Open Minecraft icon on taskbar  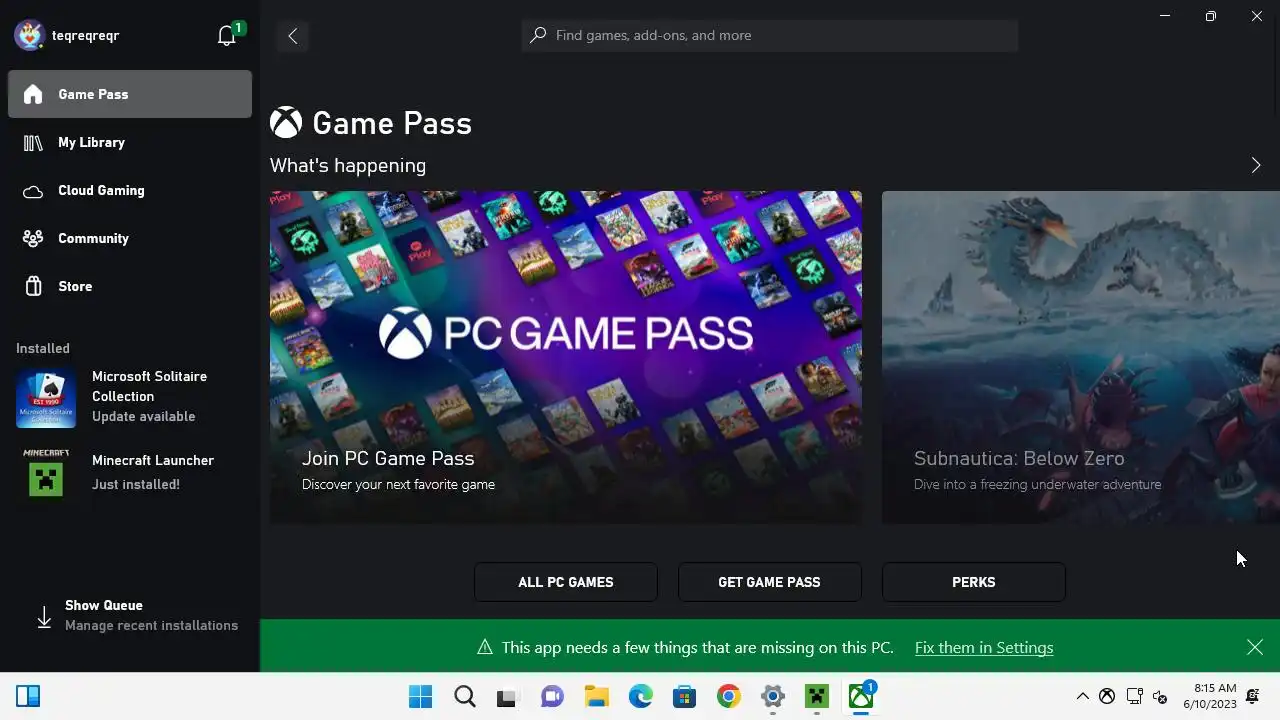click(x=817, y=696)
